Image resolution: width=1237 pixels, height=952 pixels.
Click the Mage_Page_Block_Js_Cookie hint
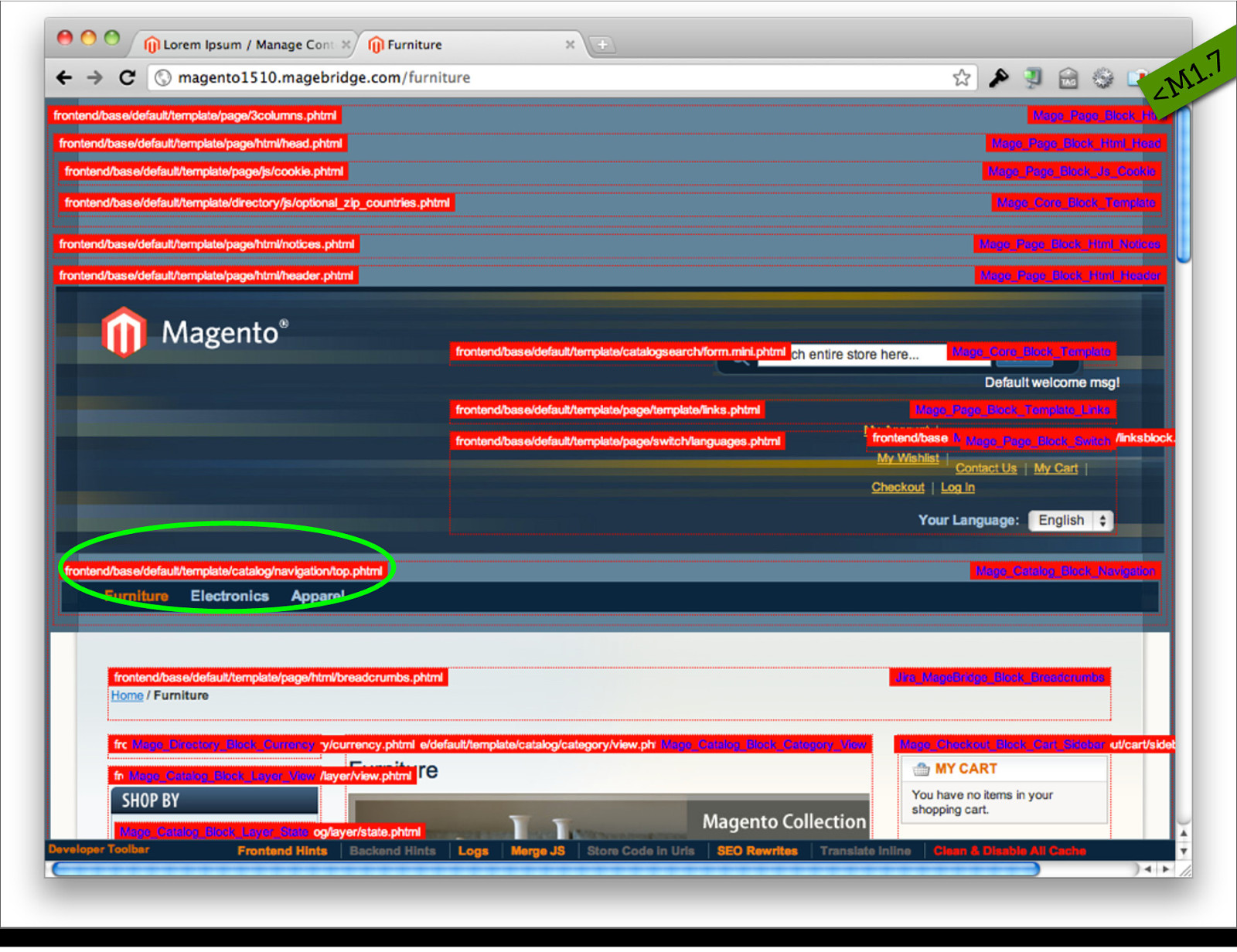tap(1072, 172)
